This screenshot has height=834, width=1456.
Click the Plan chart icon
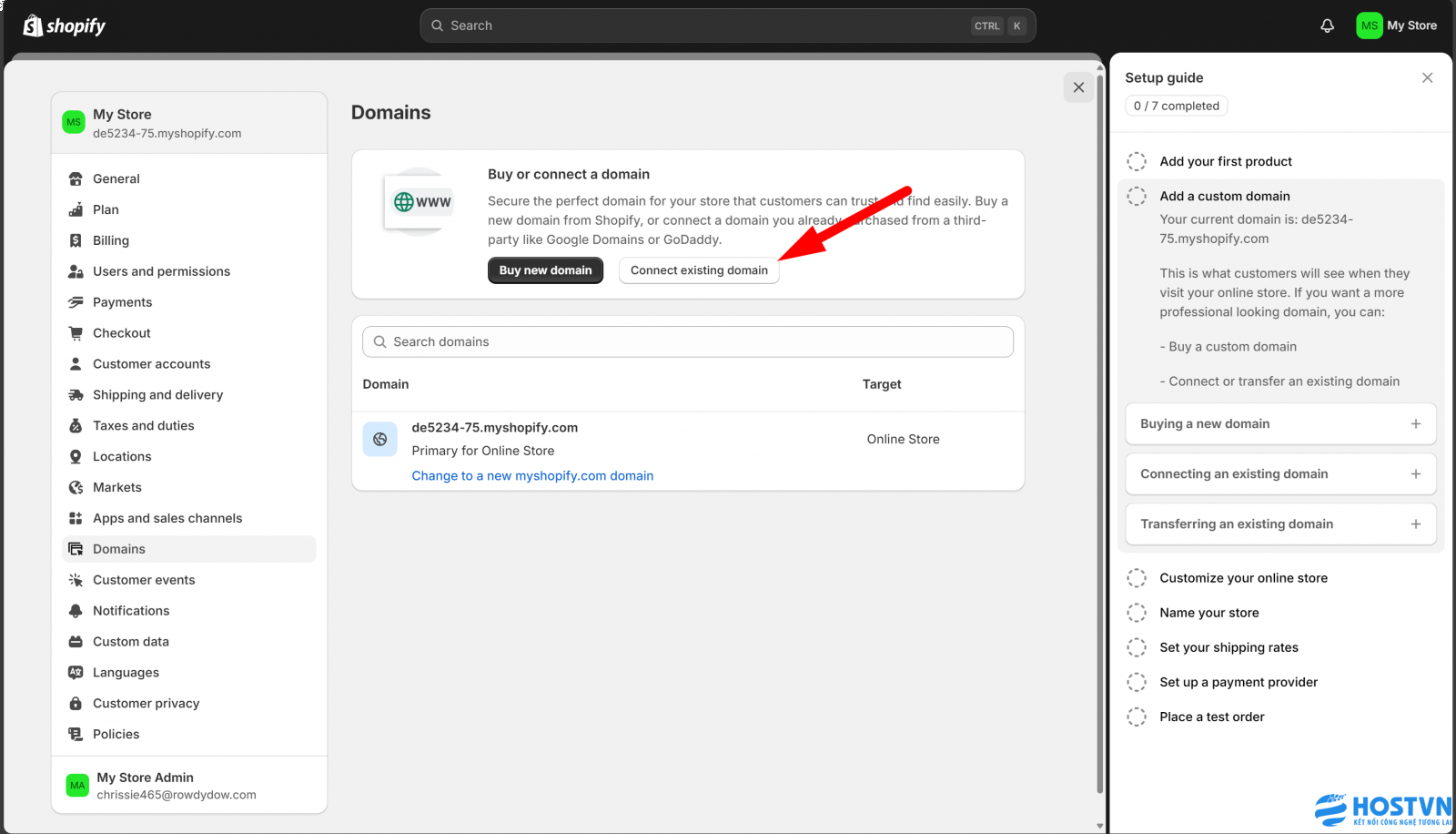point(76,209)
